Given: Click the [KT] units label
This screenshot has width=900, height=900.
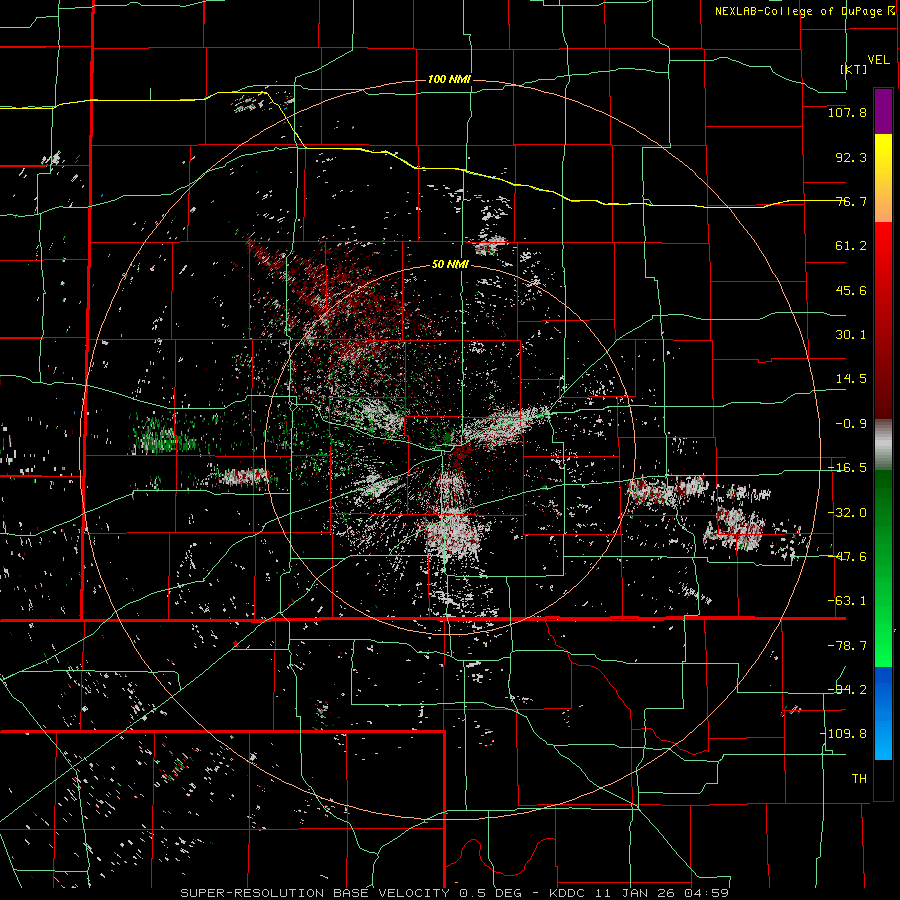Looking at the screenshot, I should pyautogui.click(x=854, y=69).
